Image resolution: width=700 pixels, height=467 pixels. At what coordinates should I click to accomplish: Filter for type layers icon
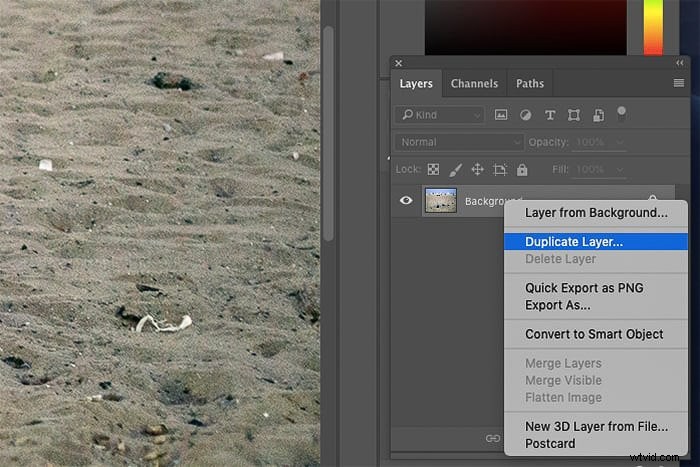pyautogui.click(x=550, y=115)
